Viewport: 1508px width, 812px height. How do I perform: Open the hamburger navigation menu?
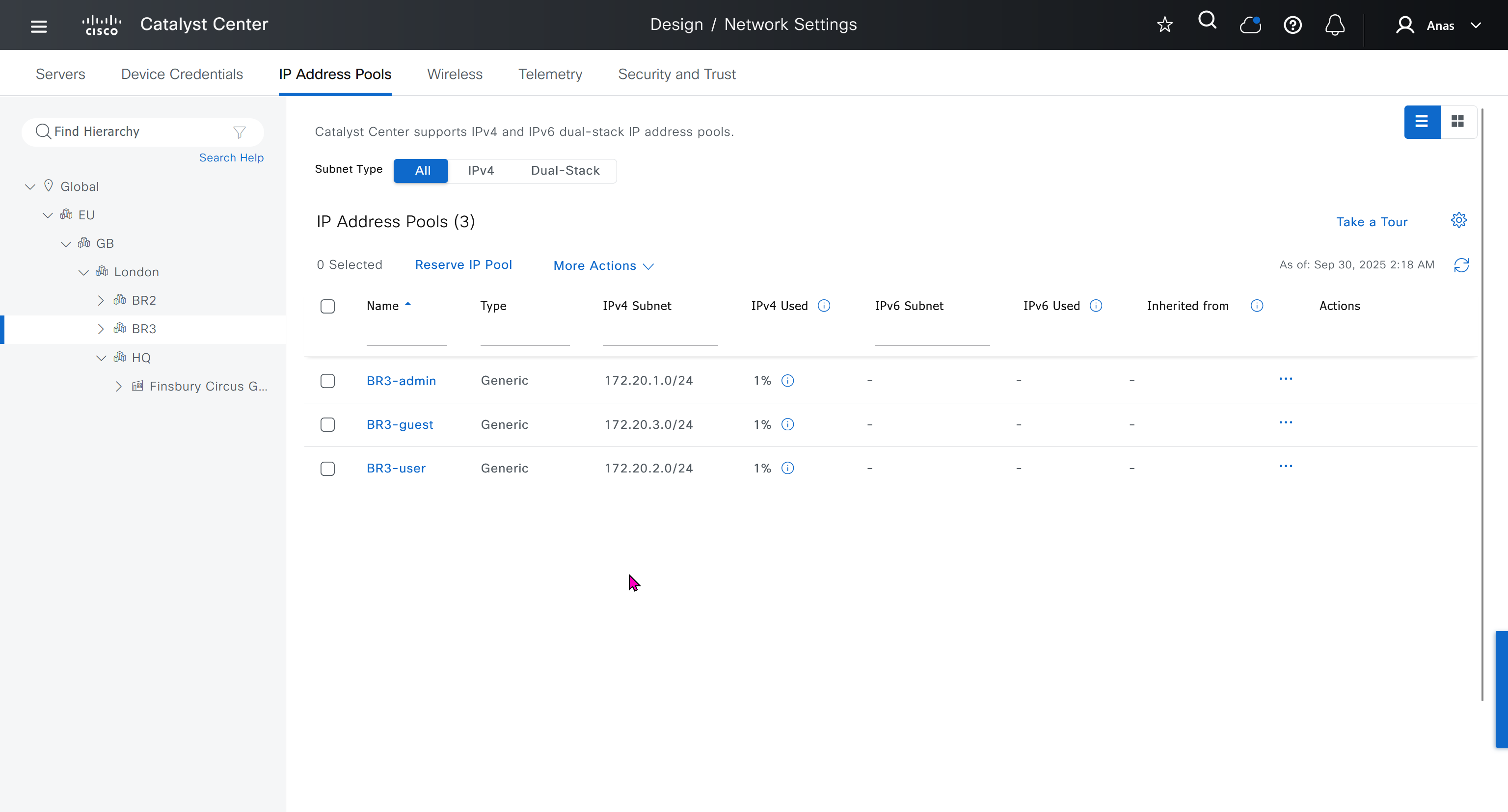pos(39,26)
